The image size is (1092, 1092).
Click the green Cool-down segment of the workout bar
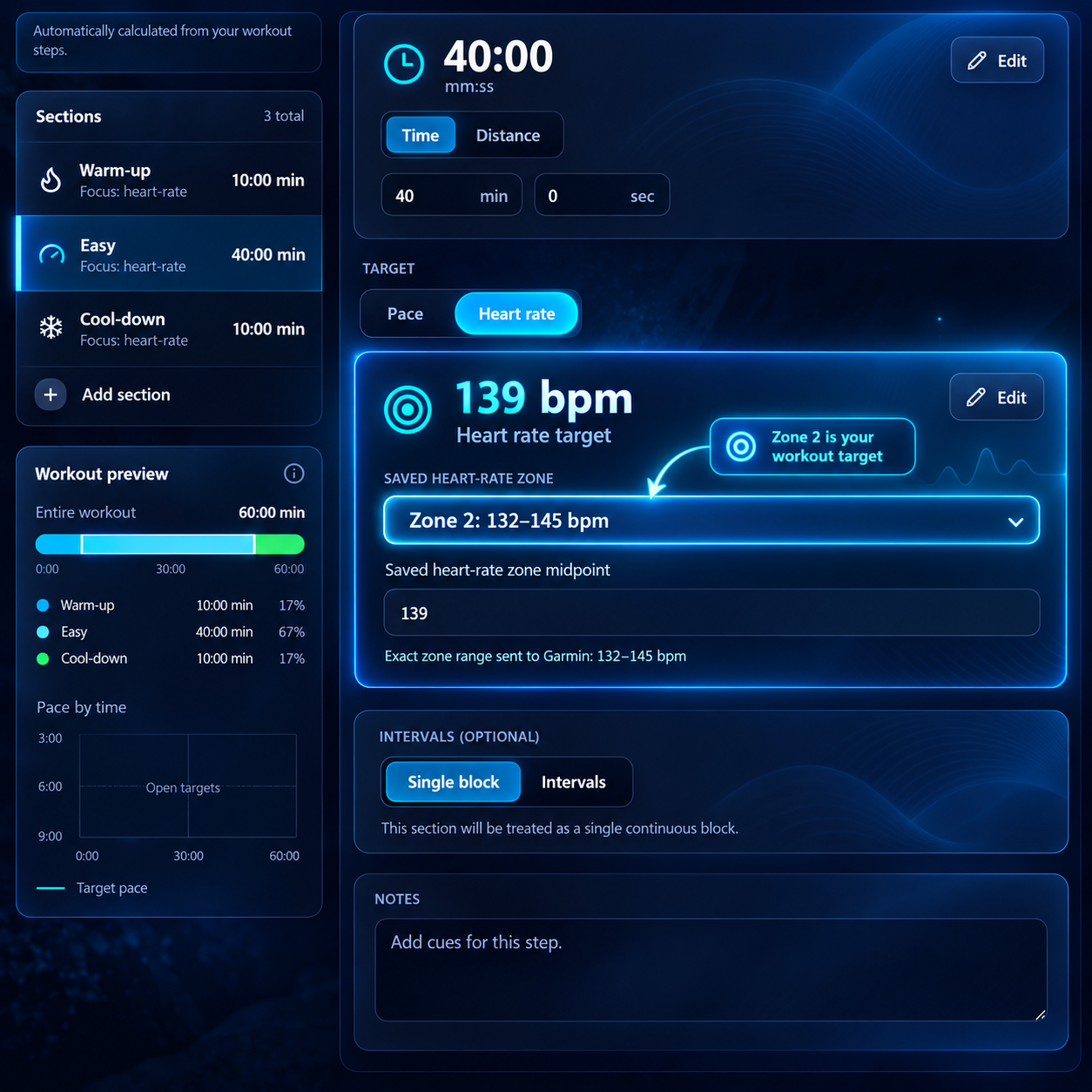(x=280, y=544)
